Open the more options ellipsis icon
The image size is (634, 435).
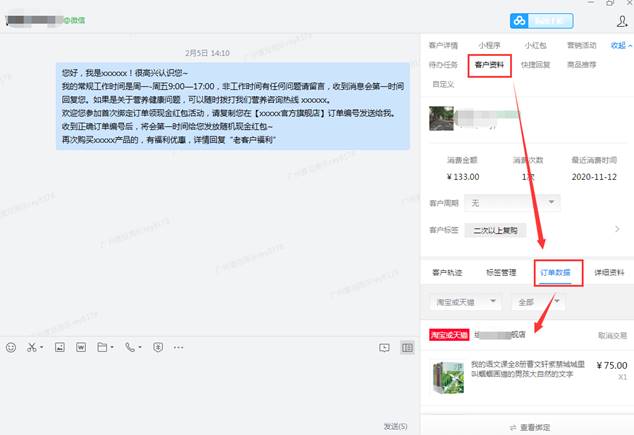pos(180,348)
